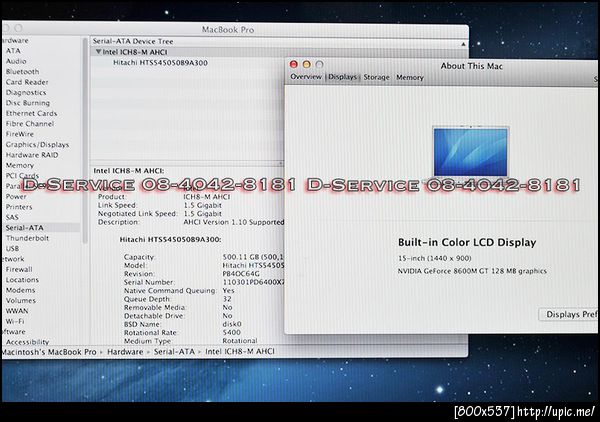Click the 15-inch (1440 x 900) text

tap(435, 258)
